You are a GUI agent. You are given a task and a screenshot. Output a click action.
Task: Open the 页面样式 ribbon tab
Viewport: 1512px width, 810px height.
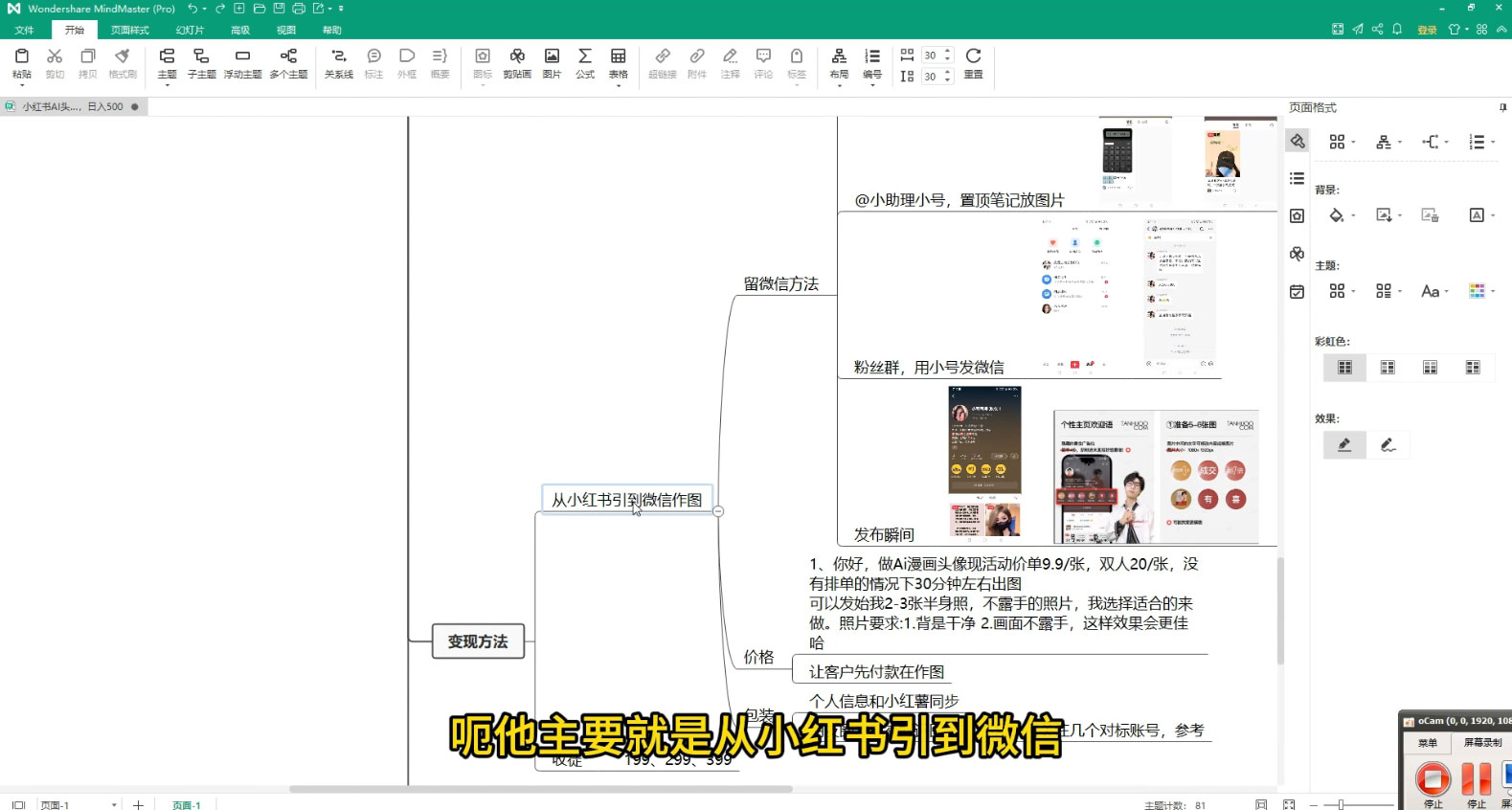click(x=129, y=30)
